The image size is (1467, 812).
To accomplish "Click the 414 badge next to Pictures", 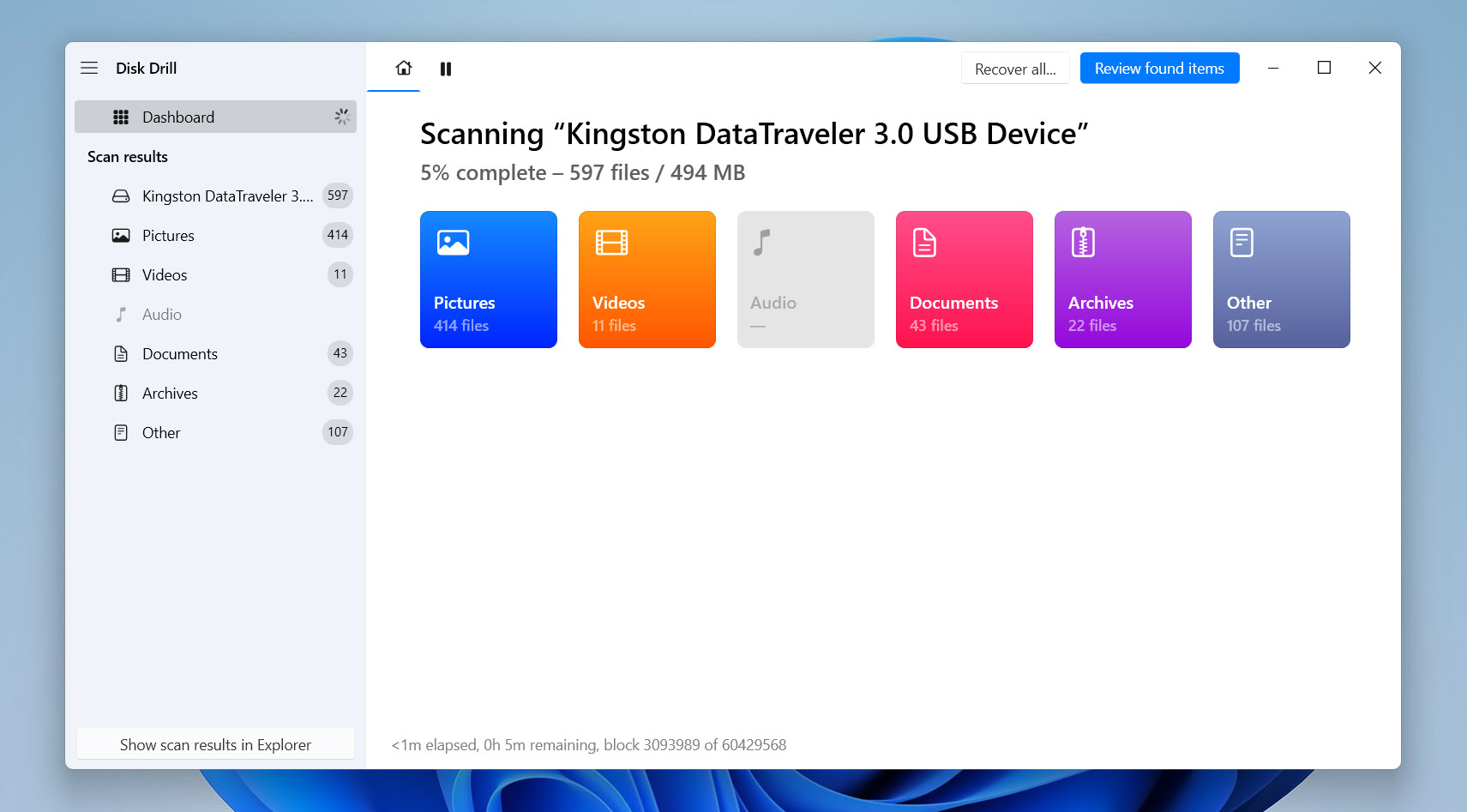I will coord(338,235).
